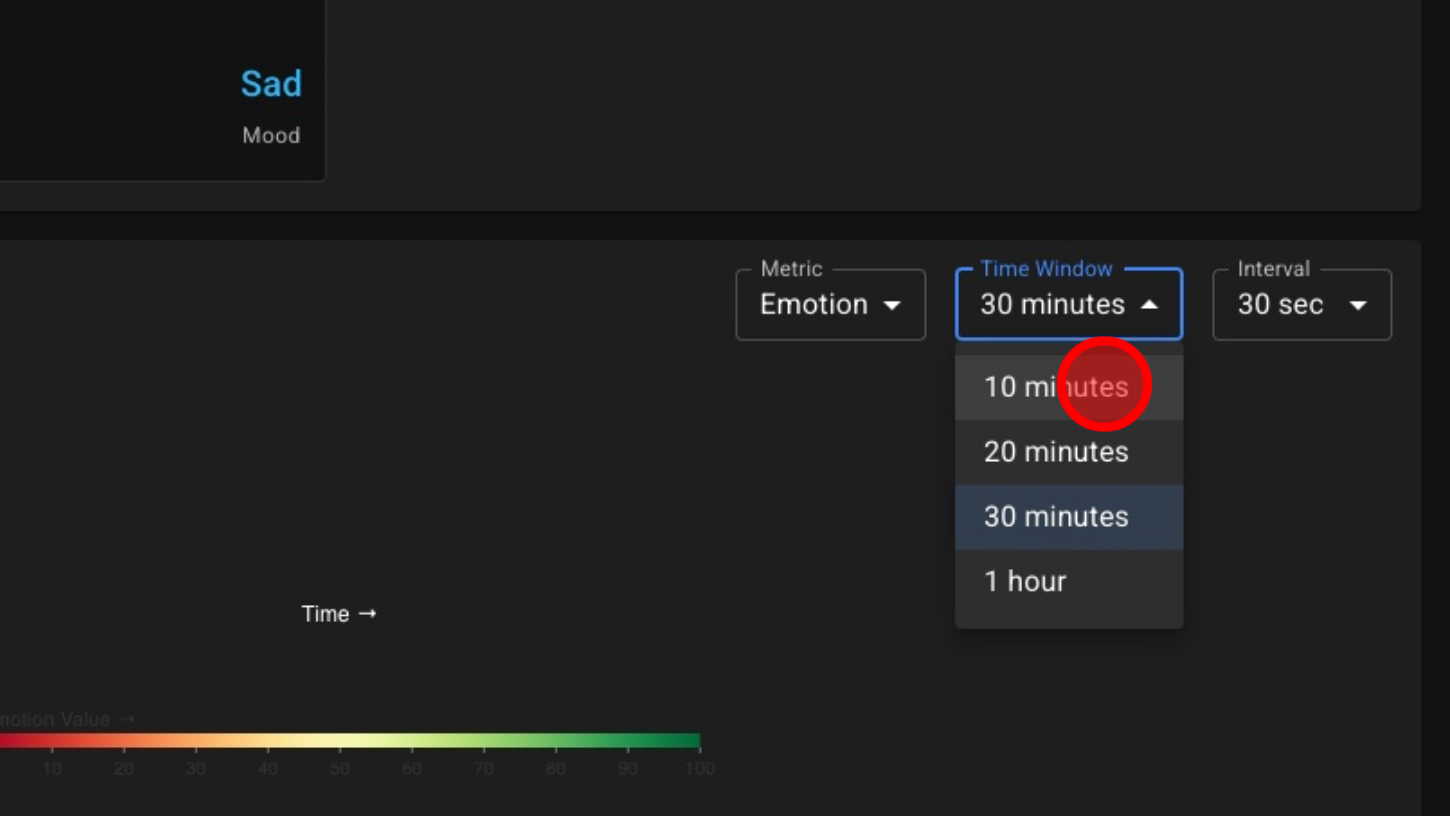The width and height of the screenshot is (1450, 816).
Task: Click the green end of emotion gradient
Action: point(690,741)
